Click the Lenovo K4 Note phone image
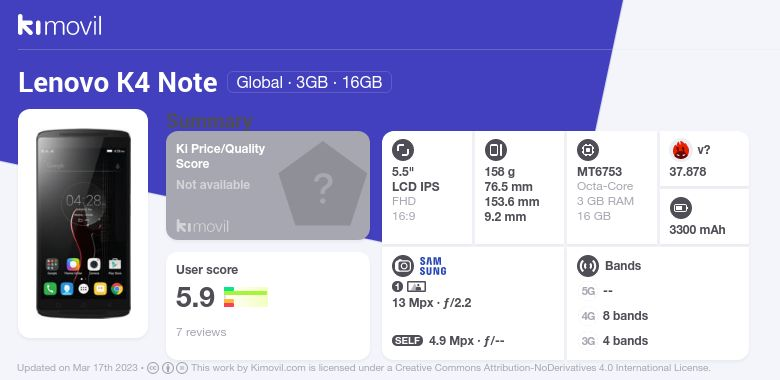This screenshot has width=780, height=380. point(84,223)
